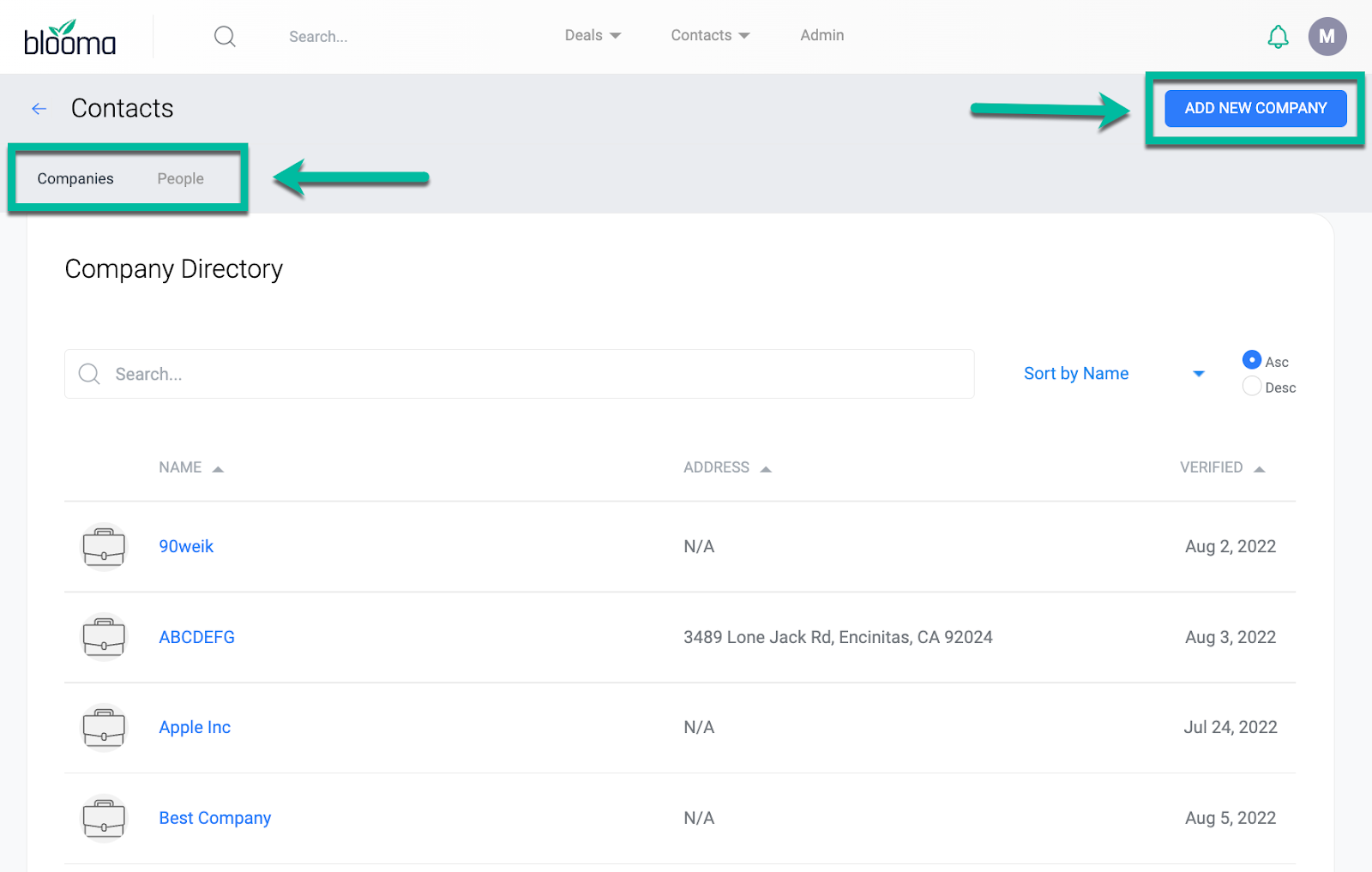Switch to the Companies tab
Image resolution: width=1372 pixels, height=872 pixels.
75,178
